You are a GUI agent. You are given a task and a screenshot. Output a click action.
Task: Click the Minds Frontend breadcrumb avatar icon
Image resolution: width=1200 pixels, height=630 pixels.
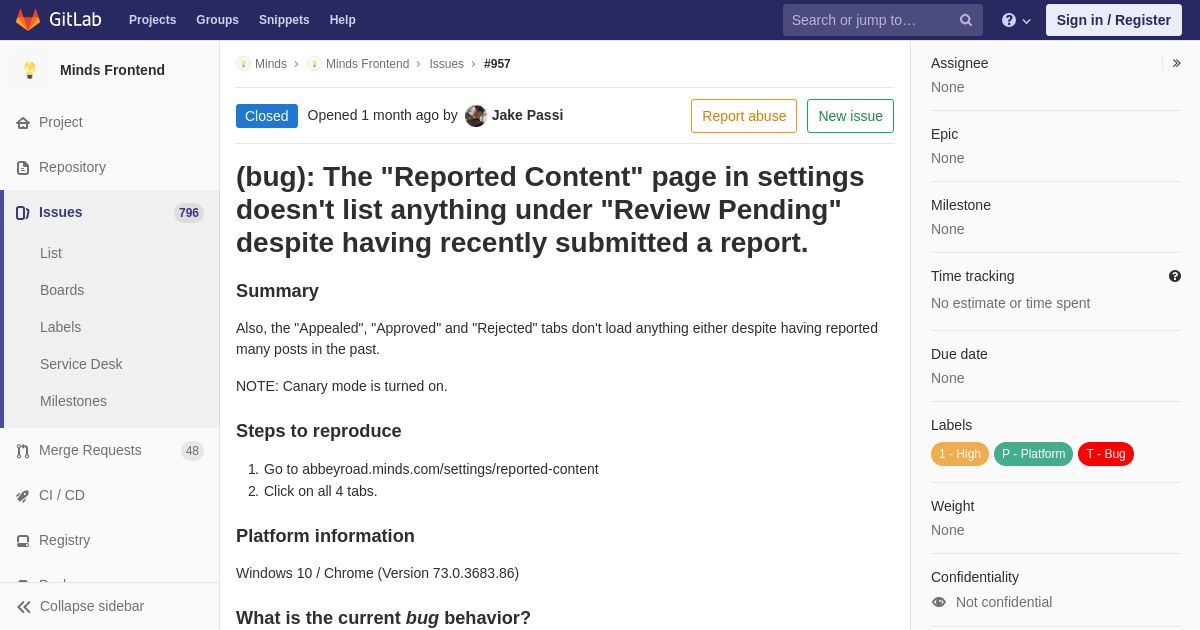tap(314, 64)
